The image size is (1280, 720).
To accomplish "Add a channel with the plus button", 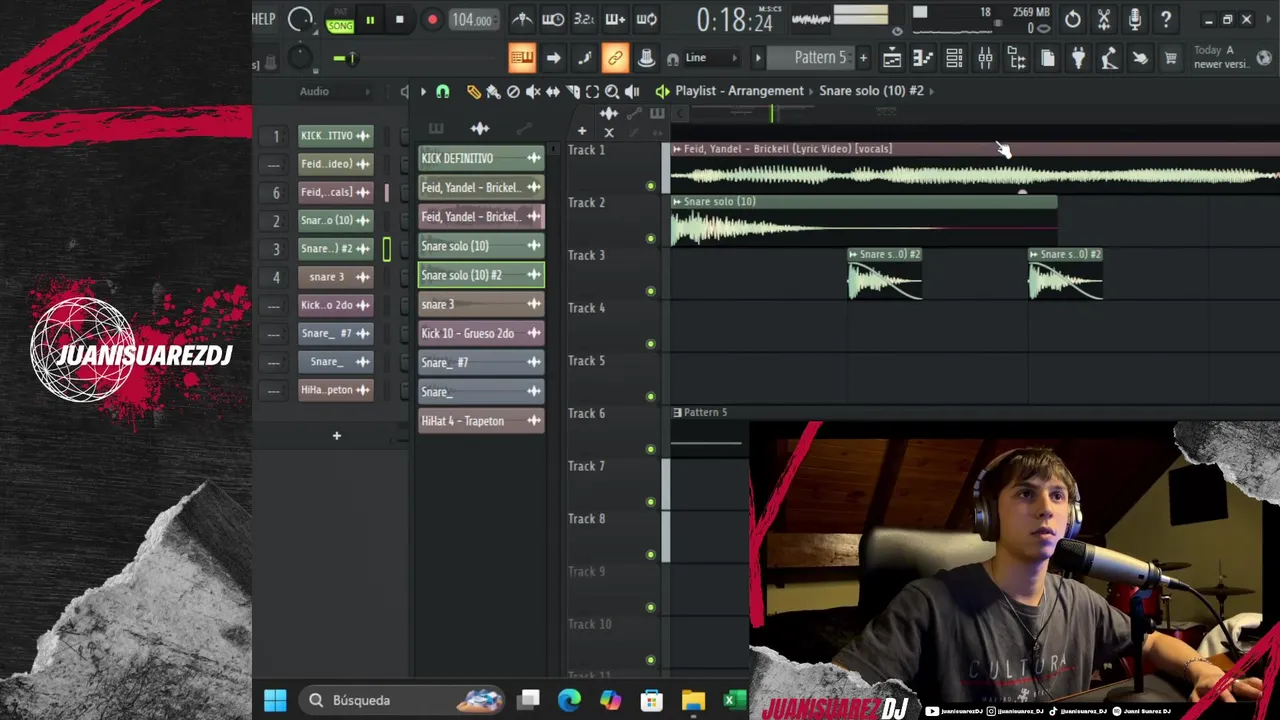I will click(x=337, y=436).
